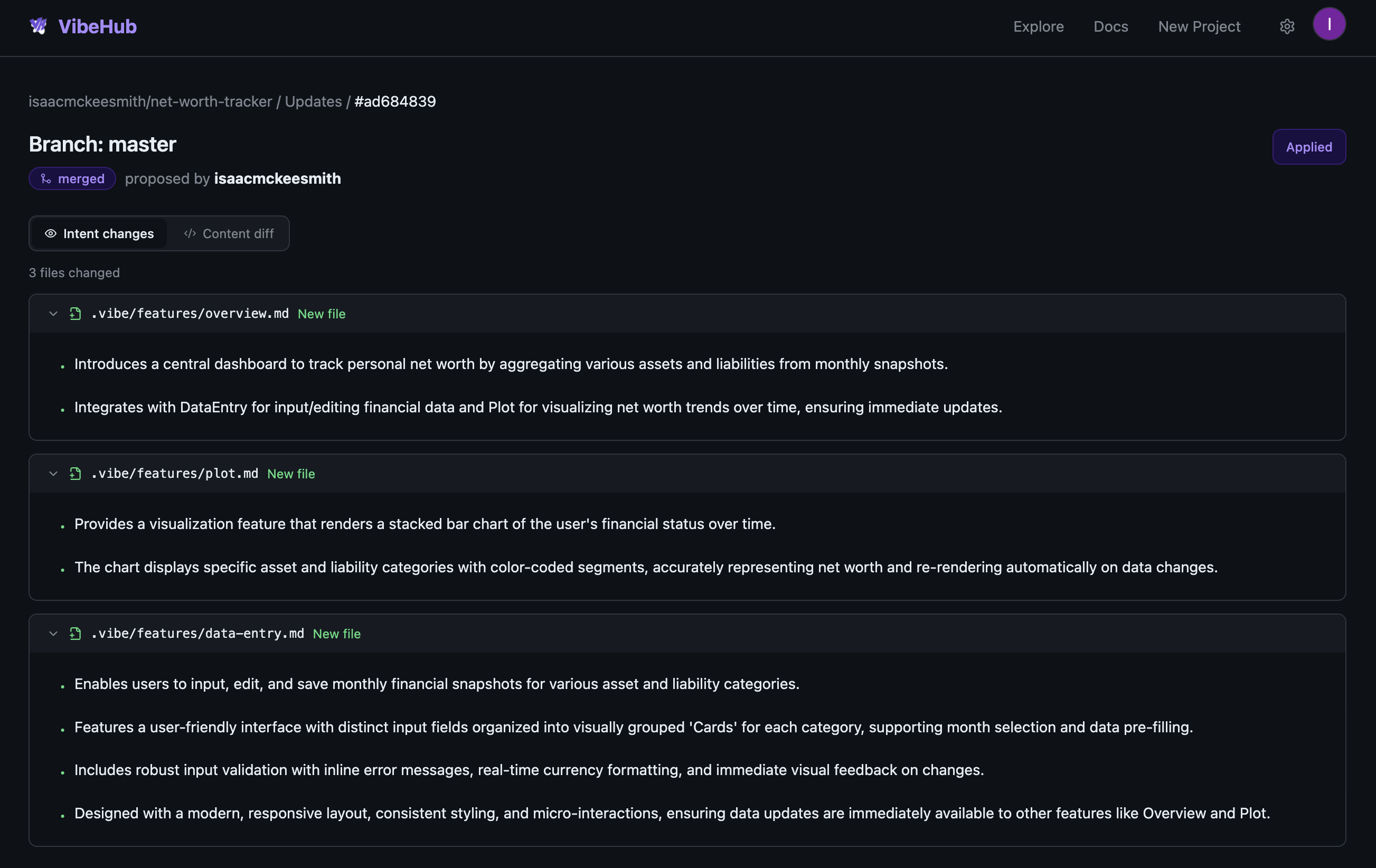1376x868 pixels.
Task: Click the merged branch status badge
Action: (72, 178)
